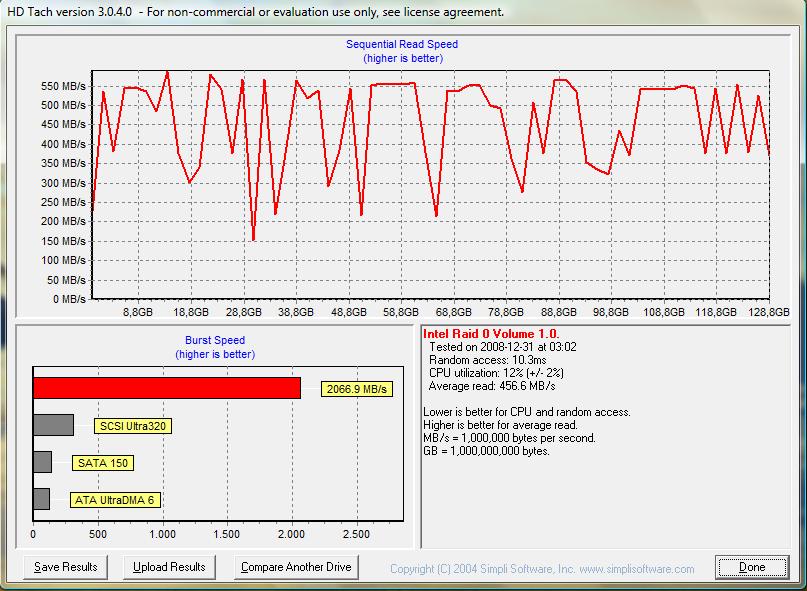The image size is (807, 591).
Task: Click the Save Results button
Action: (x=65, y=567)
